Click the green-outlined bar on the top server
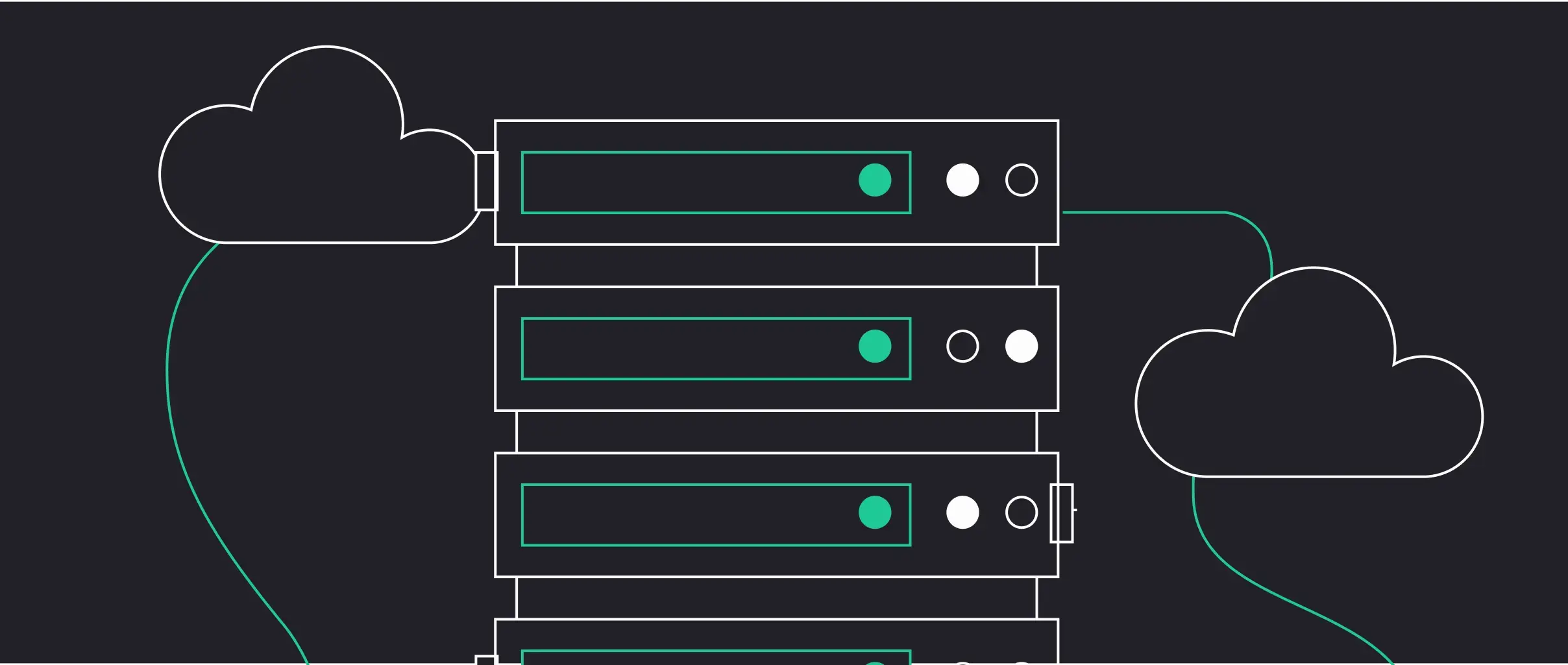 pyautogui.click(x=688, y=182)
